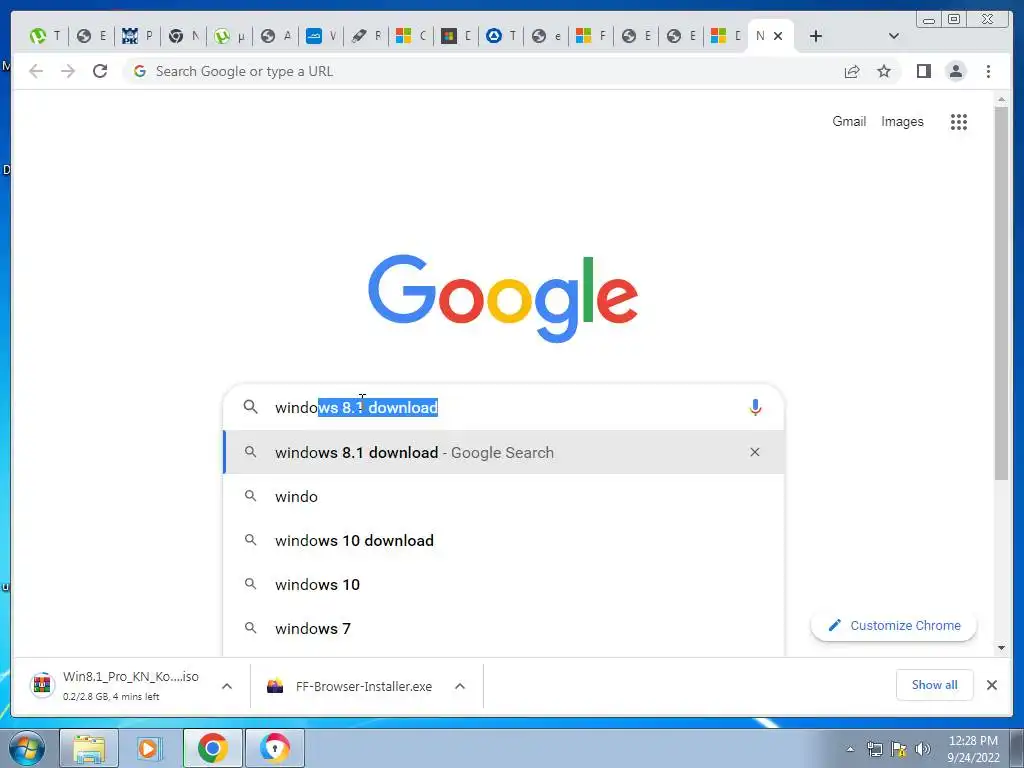The image size is (1024, 768).
Task: Switch to the globe tab labeled A
Action: click(275, 36)
